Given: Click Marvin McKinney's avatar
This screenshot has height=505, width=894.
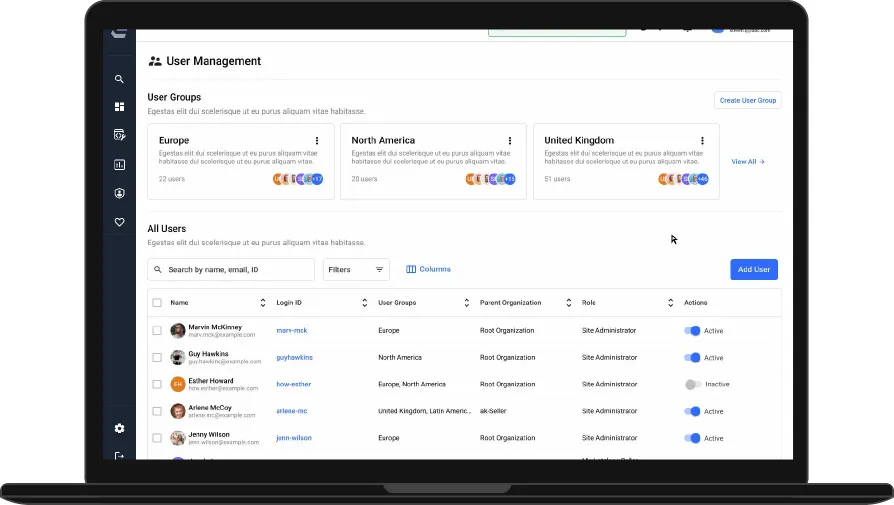Looking at the screenshot, I should tap(178, 331).
